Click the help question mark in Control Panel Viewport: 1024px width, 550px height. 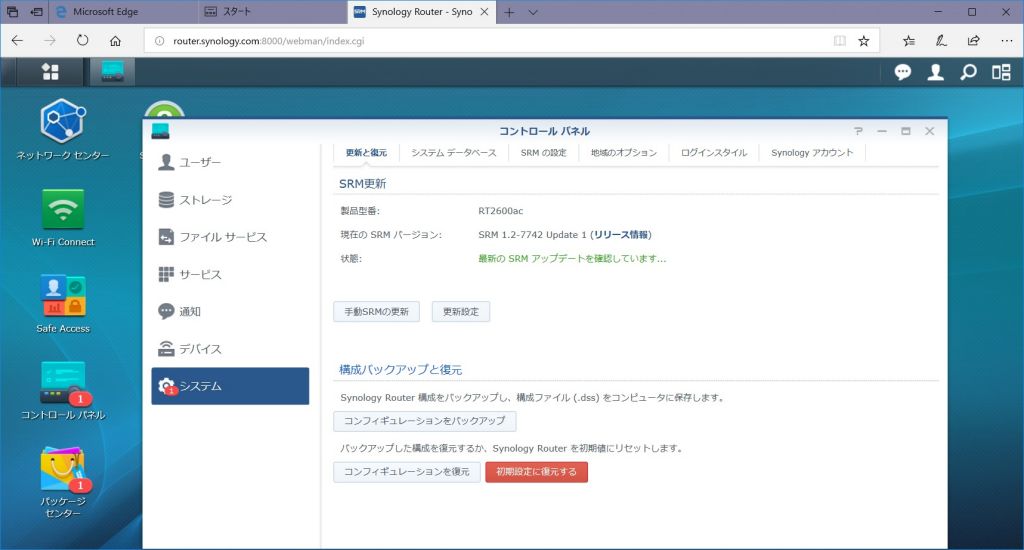[x=858, y=131]
